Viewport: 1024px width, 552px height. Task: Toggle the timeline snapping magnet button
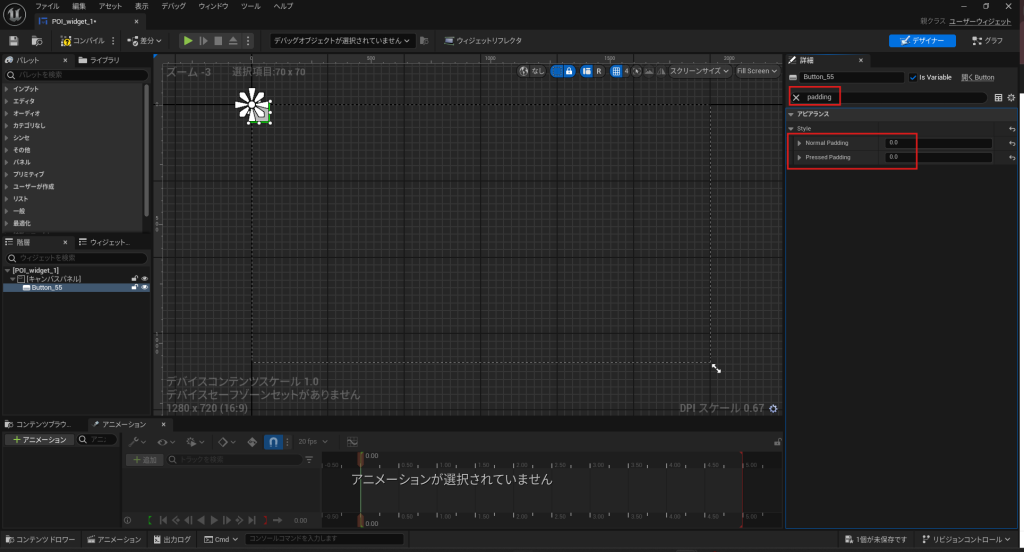click(273, 441)
